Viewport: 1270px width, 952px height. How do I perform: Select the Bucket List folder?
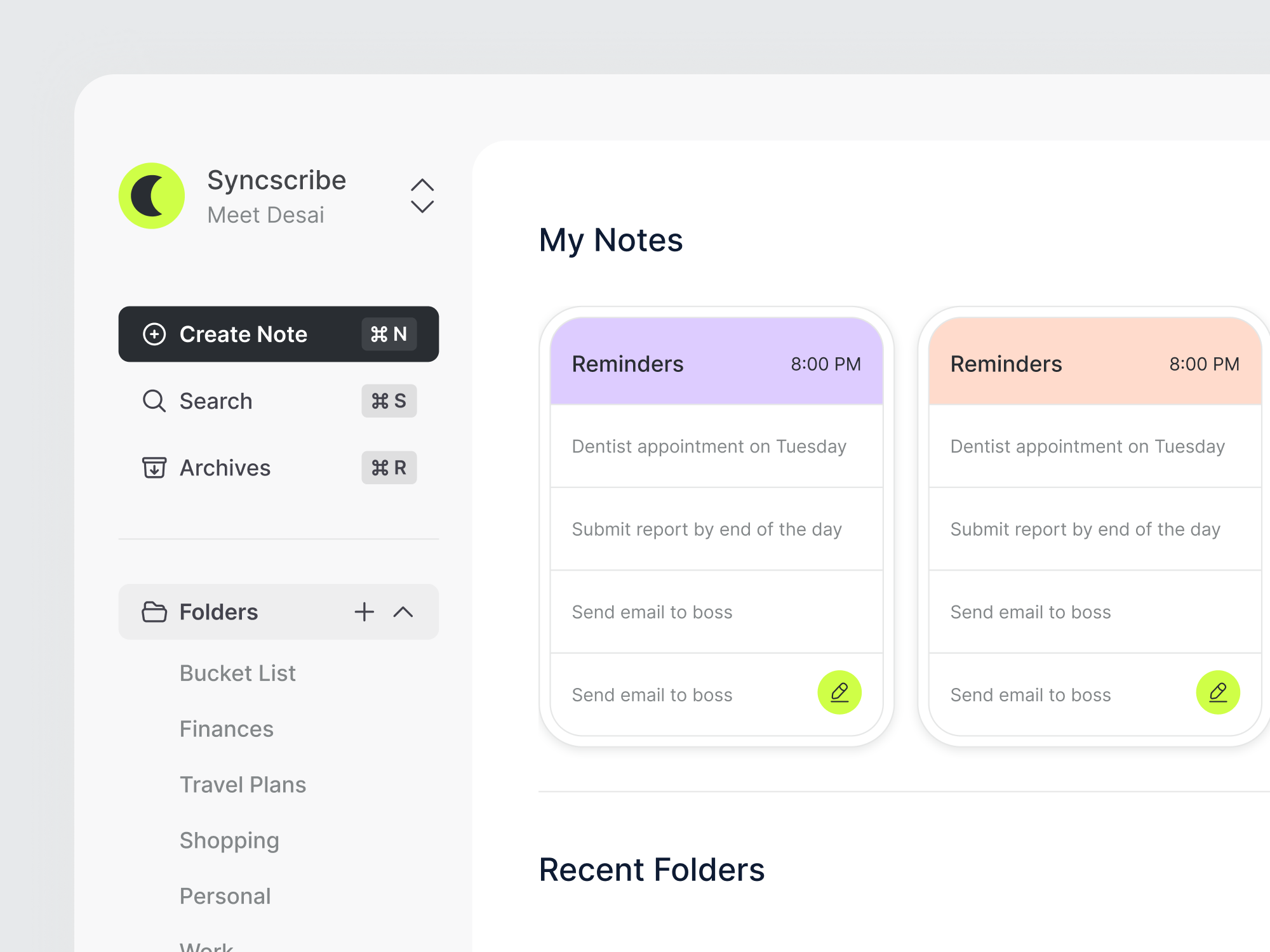[237, 673]
